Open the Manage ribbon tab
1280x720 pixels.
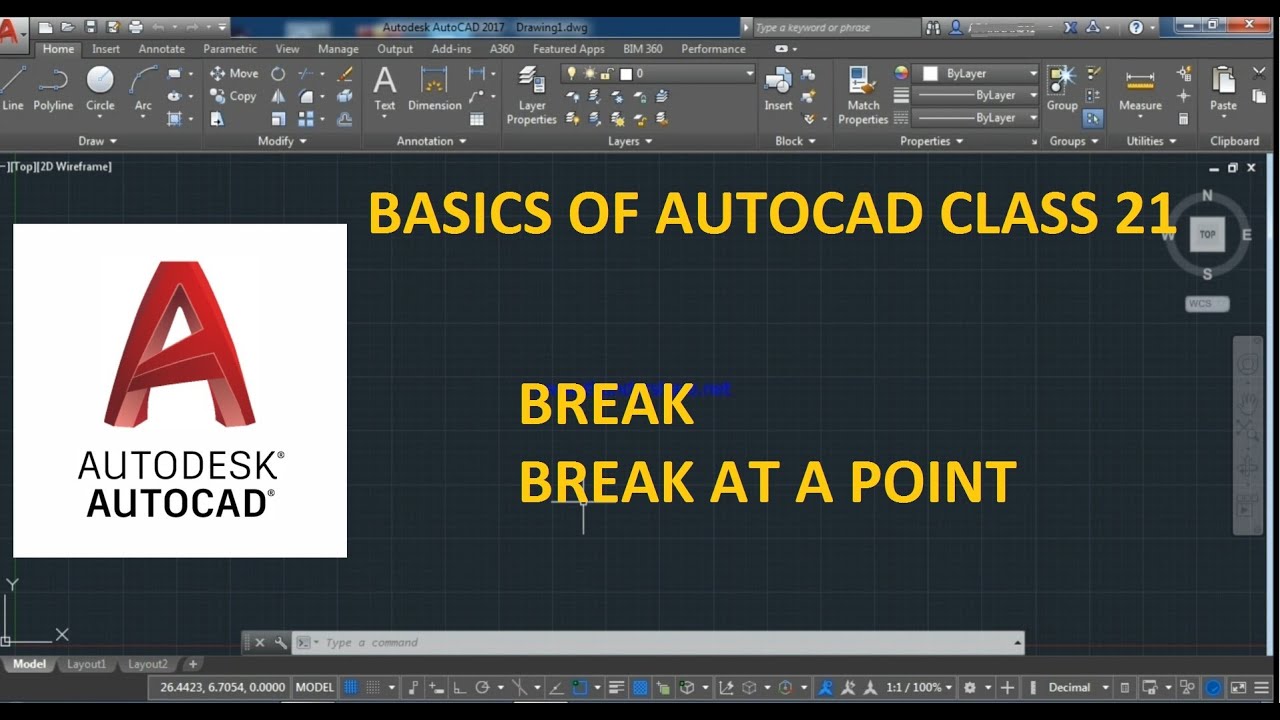(x=338, y=49)
